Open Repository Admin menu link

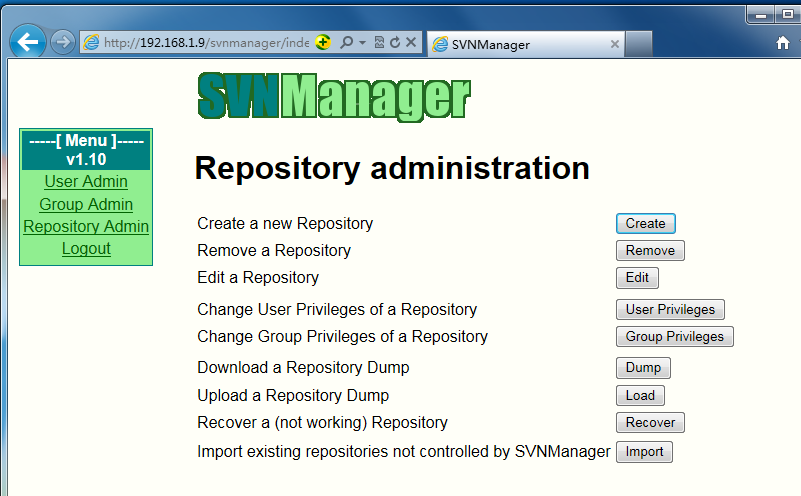pyautogui.click(x=86, y=226)
